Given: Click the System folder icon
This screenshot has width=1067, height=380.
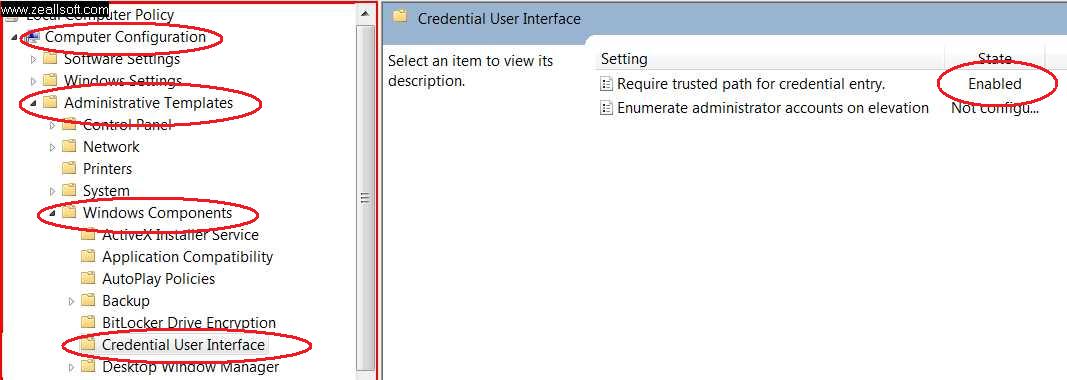Looking at the screenshot, I should click(x=69, y=191).
